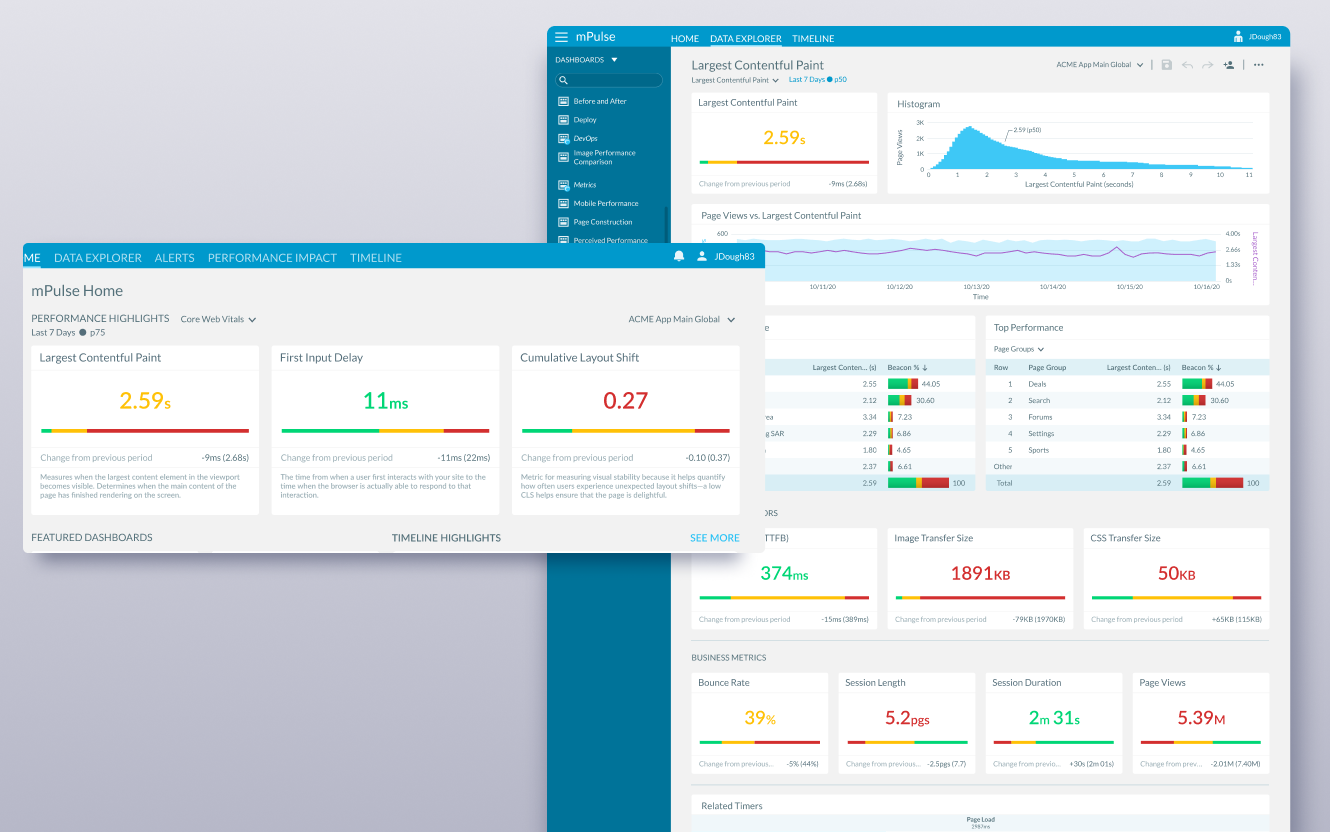Select DATA EXPLORER tab in mPulse Home window
Screen dimensions: 1330x832
(x=98, y=258)
